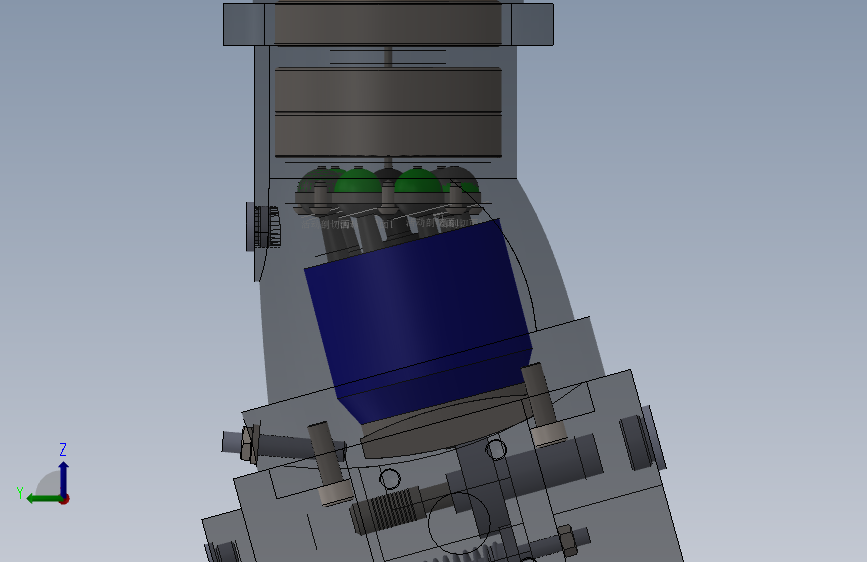Click the red X axis dot on the triad

(x=65, y=499)
